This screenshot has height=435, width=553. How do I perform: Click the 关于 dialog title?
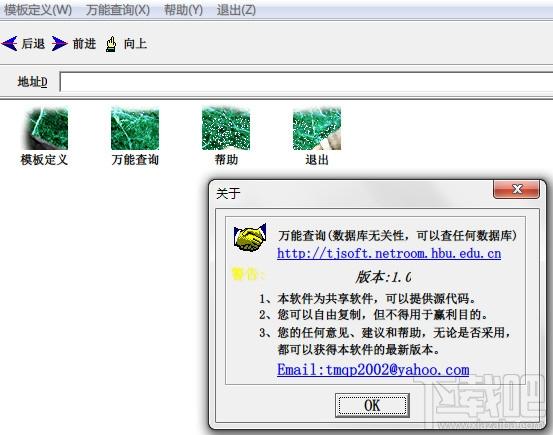(x=228, y=193)
